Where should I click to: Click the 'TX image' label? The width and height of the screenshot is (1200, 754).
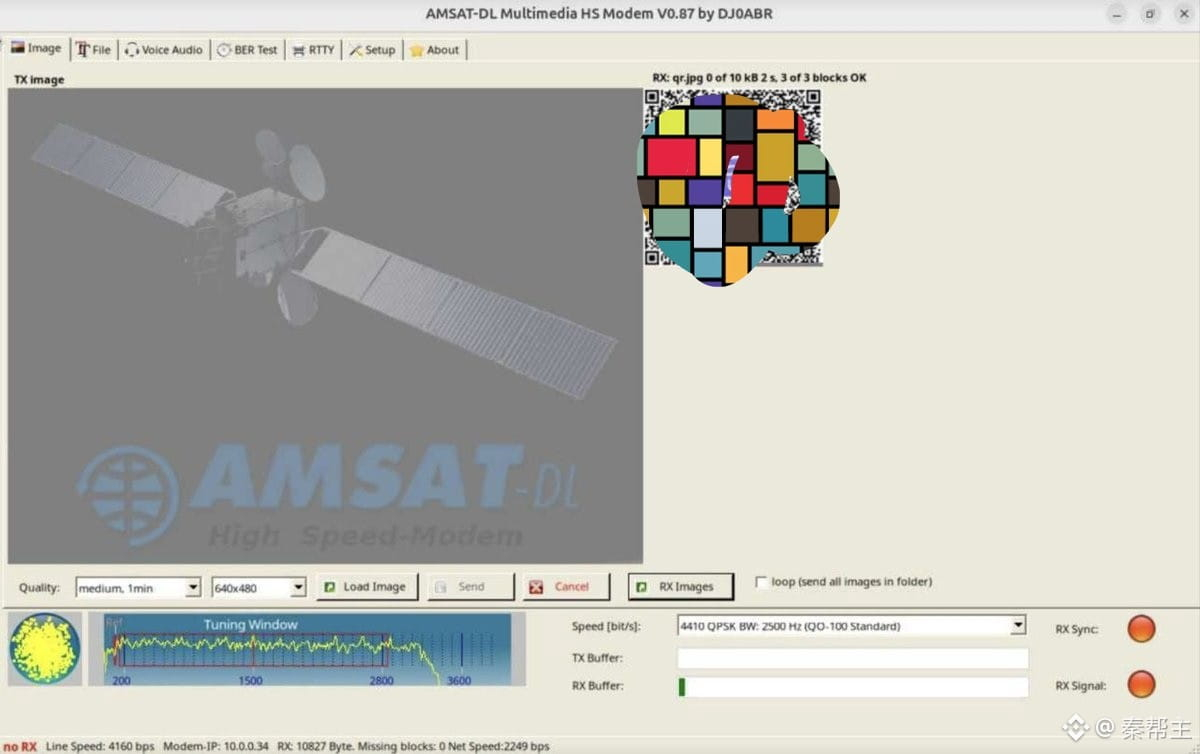[x=39, y=79]
